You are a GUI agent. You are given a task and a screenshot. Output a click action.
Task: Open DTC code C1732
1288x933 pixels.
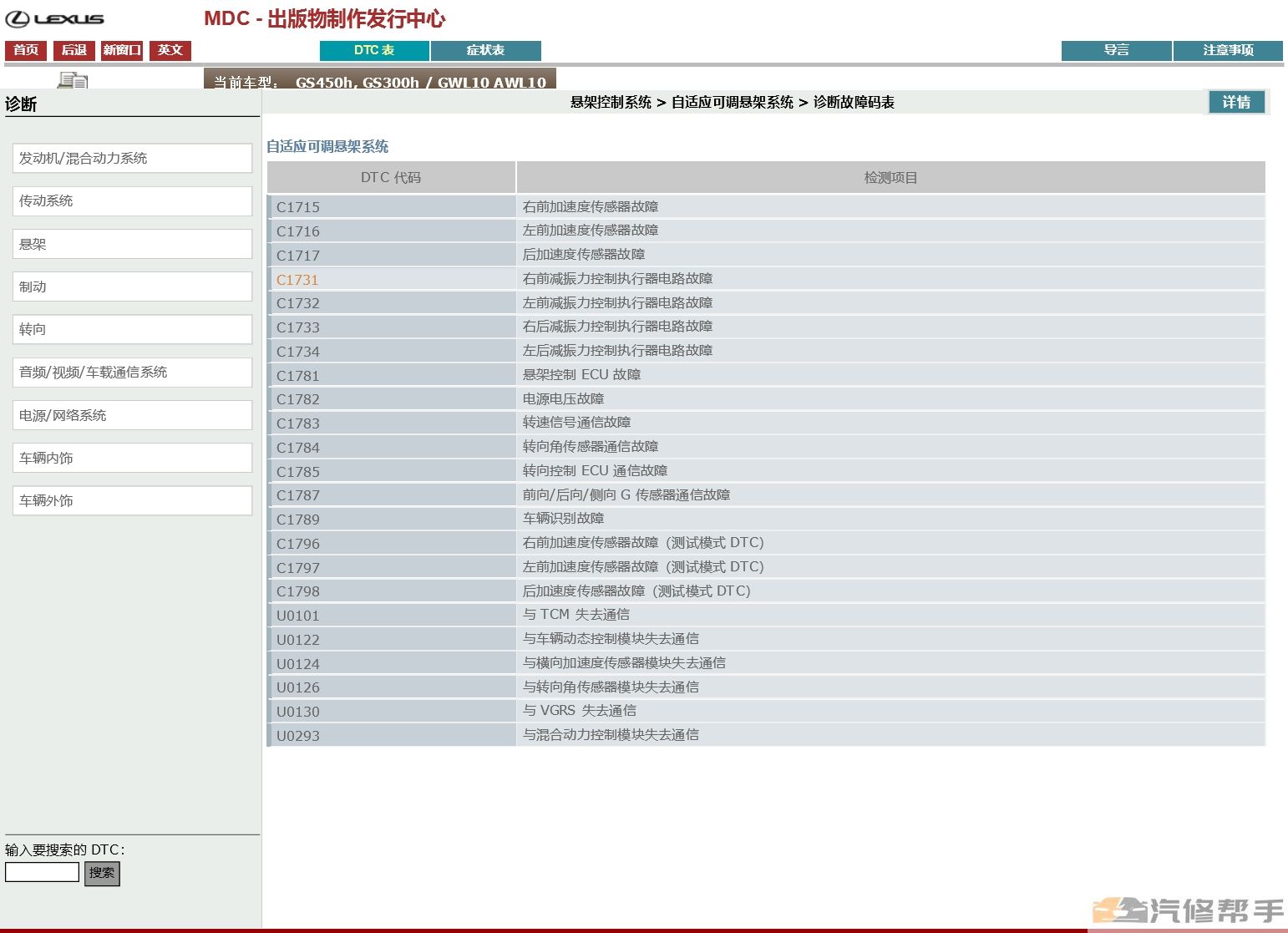298,303
